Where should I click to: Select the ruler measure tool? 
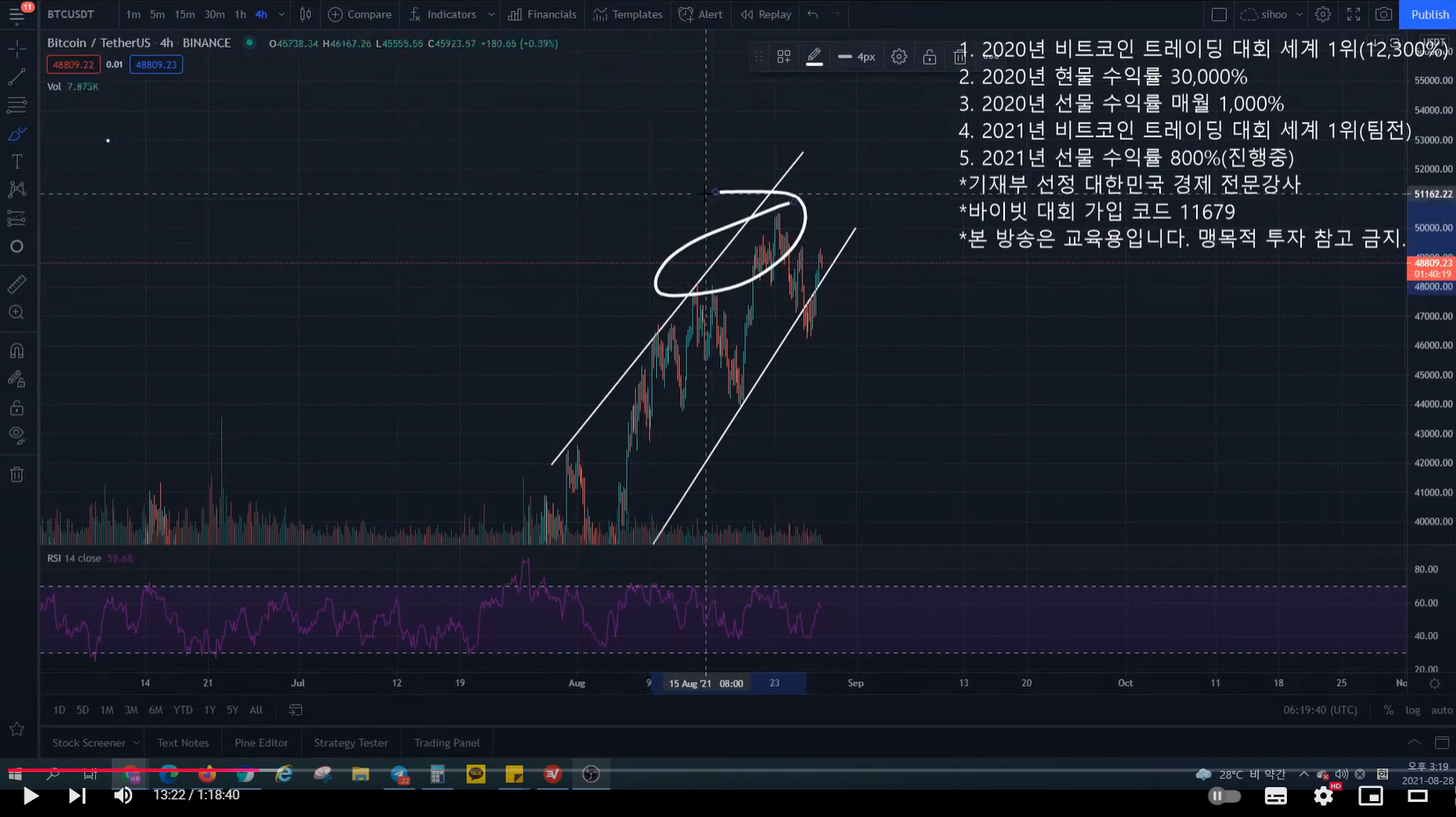click(17, 284)
